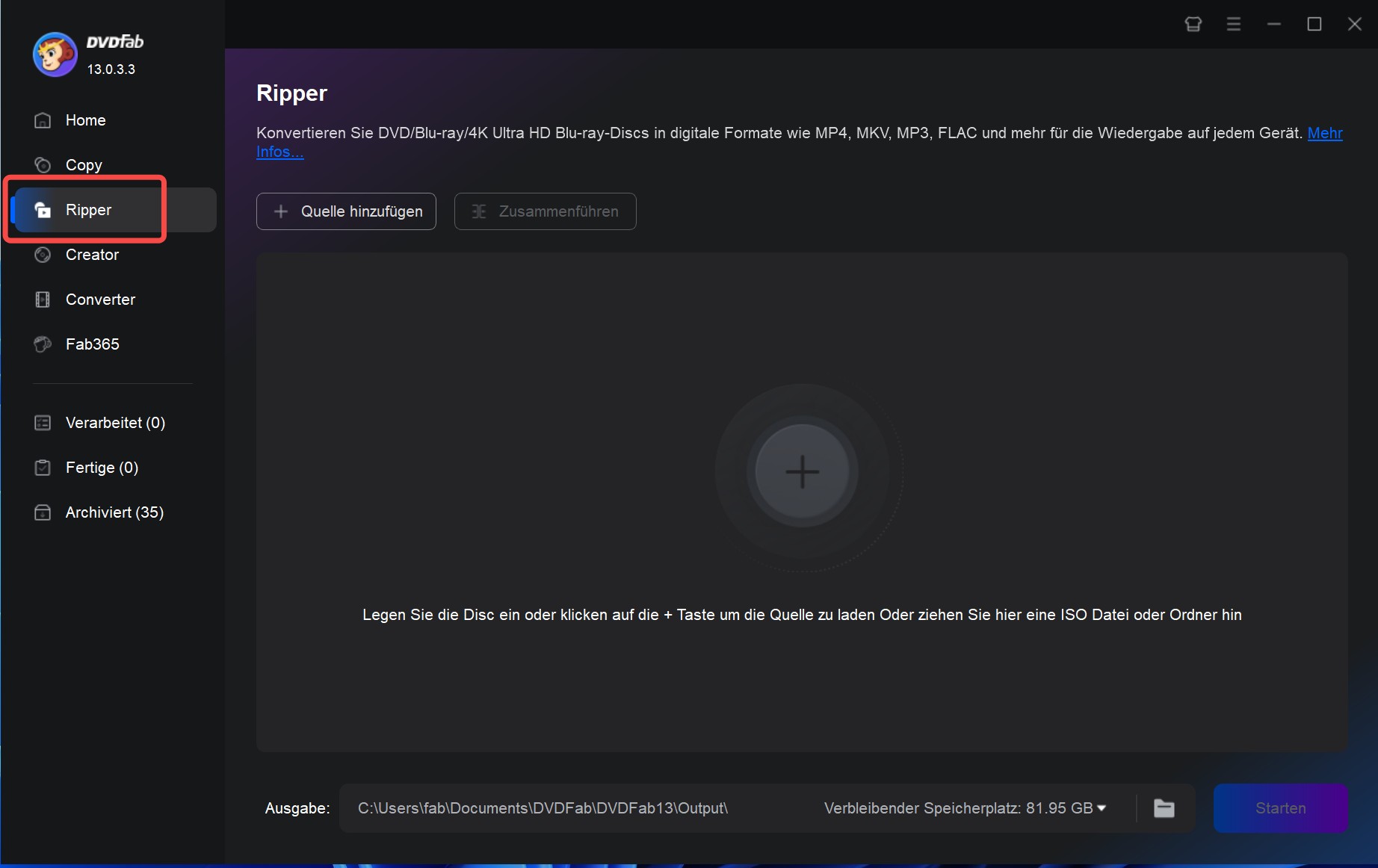Minimize the DVDFab window

click(1274, 25)
